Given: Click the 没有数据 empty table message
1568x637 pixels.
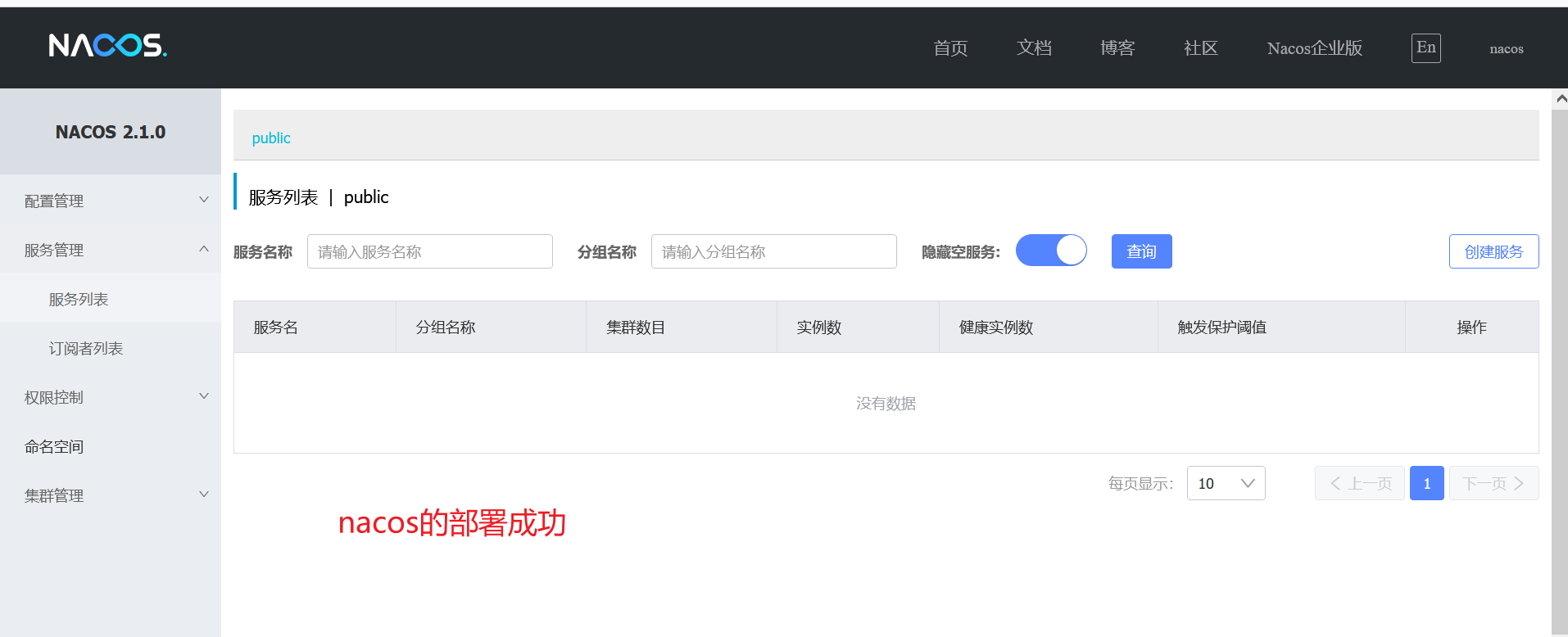Looking at the screenshot, I should pos(886,403).
